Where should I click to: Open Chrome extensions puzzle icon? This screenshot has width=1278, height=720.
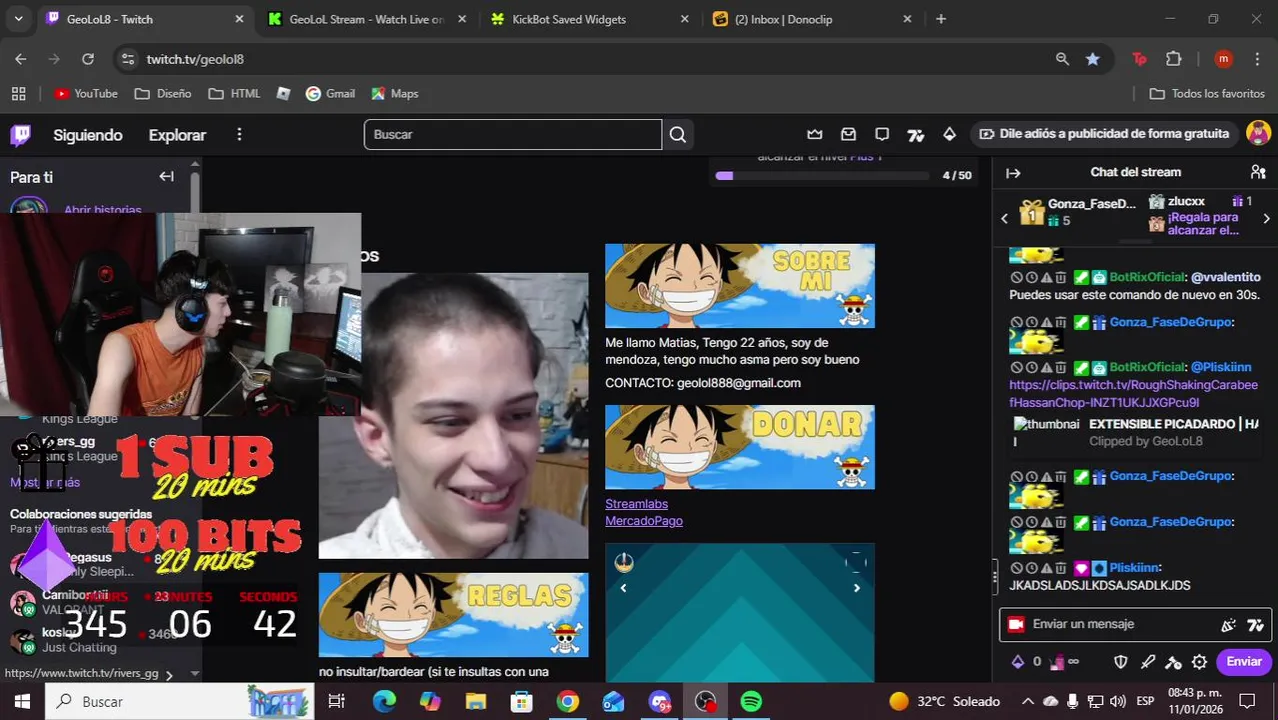pyautogui.click(x=1174, y=59)
